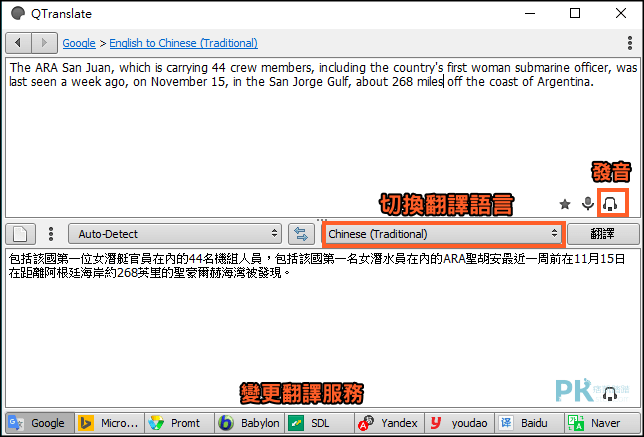This screenshot has width=644, height=437.
Task: Minimize the QTranslate window
Action: [x=530, y=14]
